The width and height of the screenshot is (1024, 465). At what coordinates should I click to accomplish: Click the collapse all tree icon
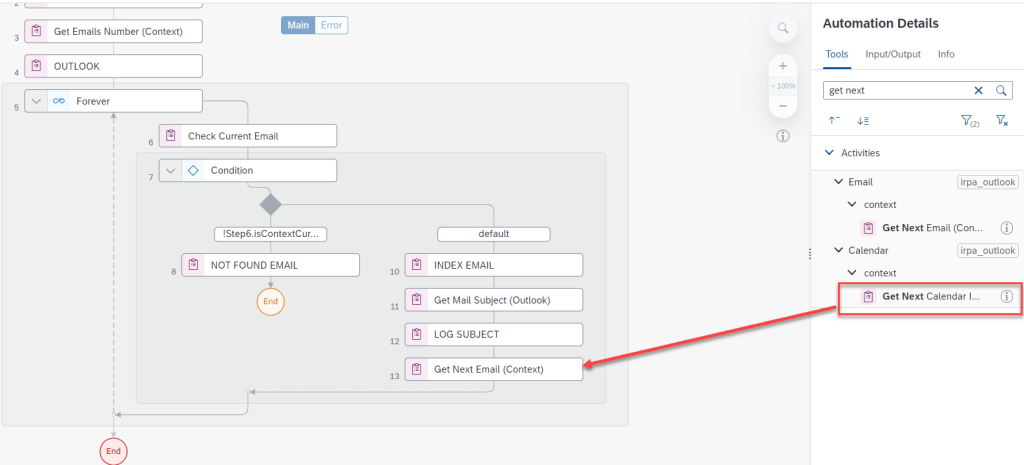pos(834,121)
